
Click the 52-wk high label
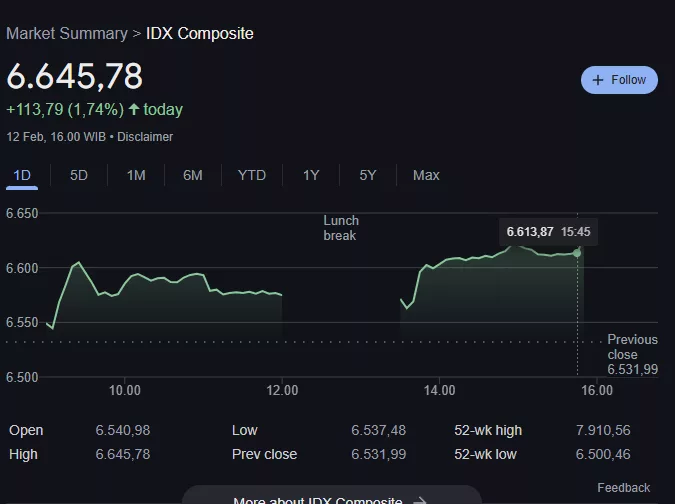(488, 430)
